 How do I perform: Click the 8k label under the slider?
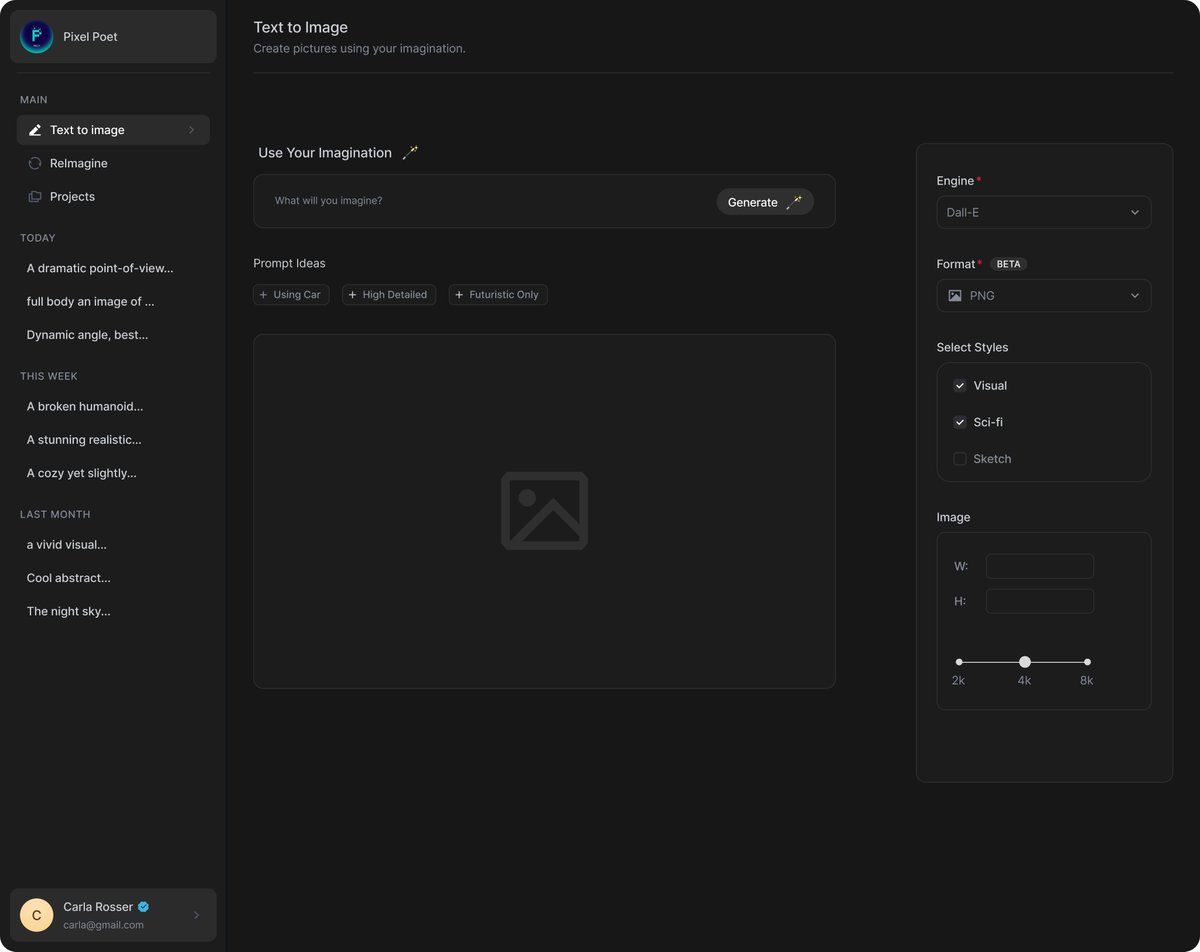(1087, 680)
